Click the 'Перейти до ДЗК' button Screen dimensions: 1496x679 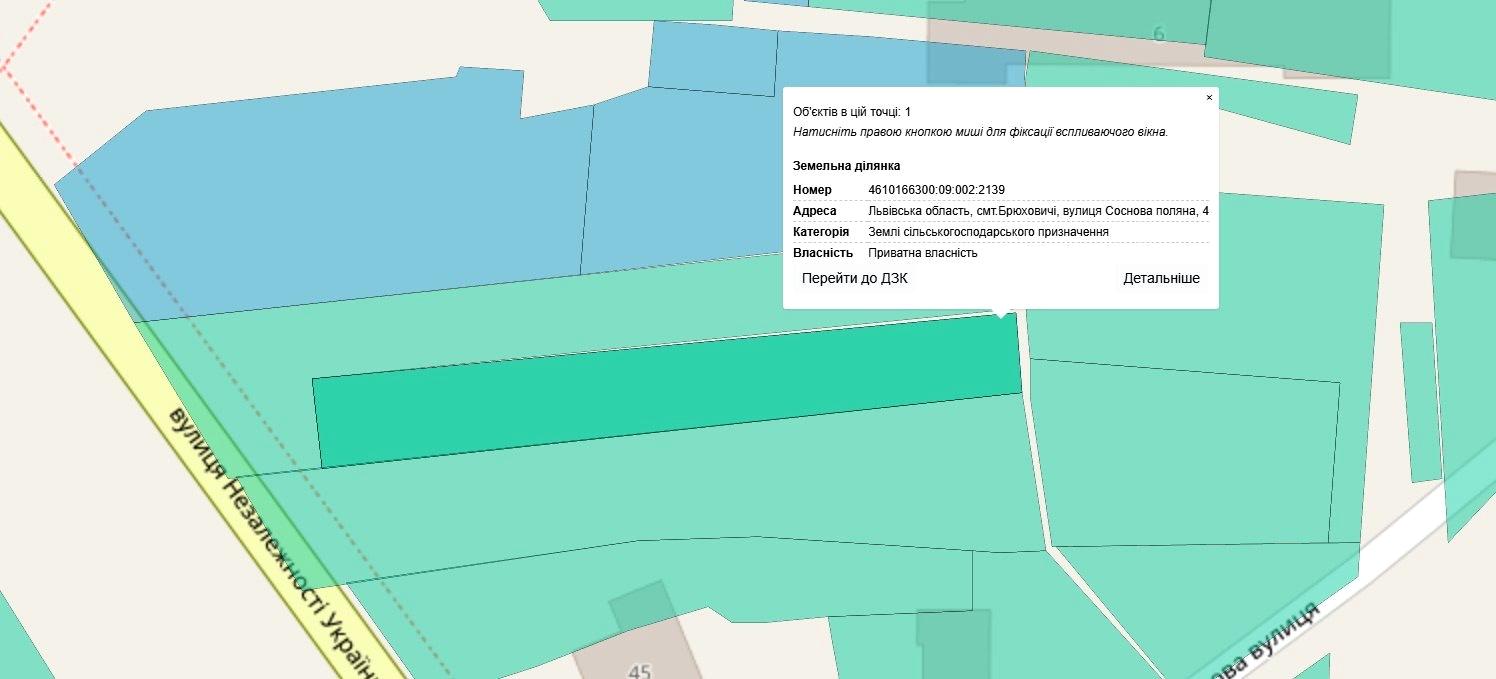[x=854, y=279]
